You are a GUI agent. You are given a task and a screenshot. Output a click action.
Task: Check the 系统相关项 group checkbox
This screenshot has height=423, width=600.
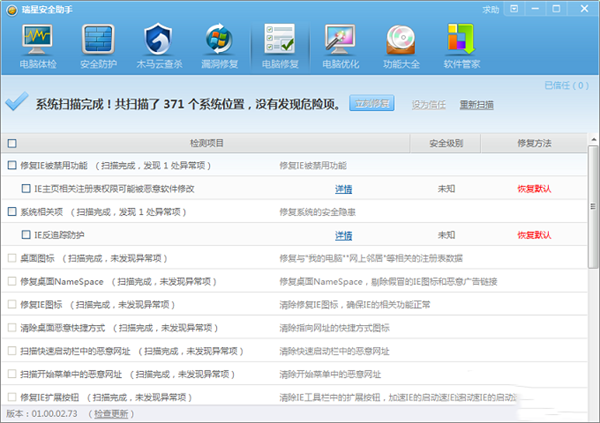click(12, 211)
